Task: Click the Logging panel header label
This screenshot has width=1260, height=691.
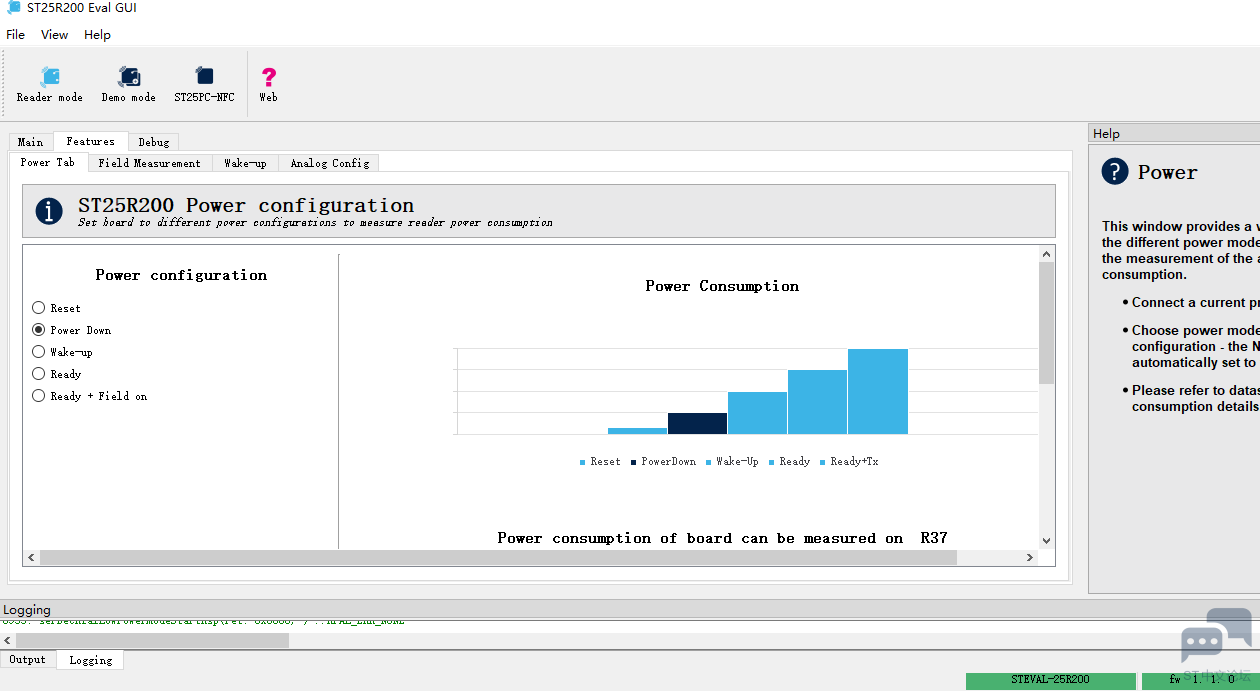Action: point(27,610)
